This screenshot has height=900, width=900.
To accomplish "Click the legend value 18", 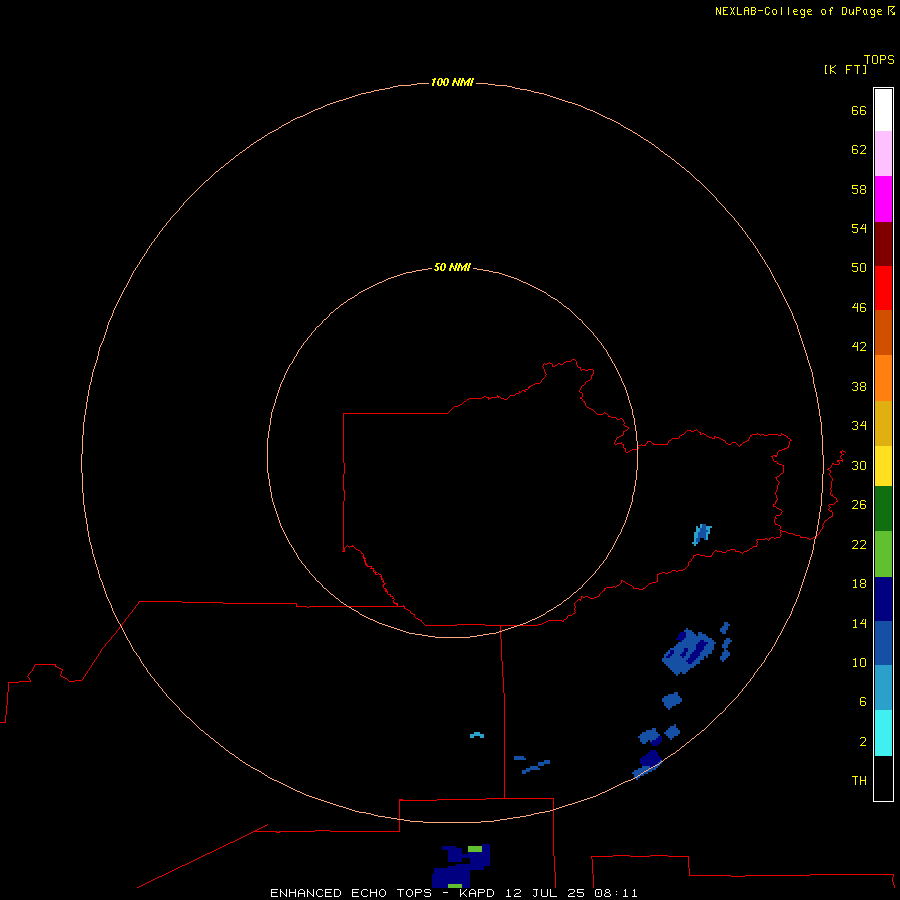I will click(x=859, y=584).
